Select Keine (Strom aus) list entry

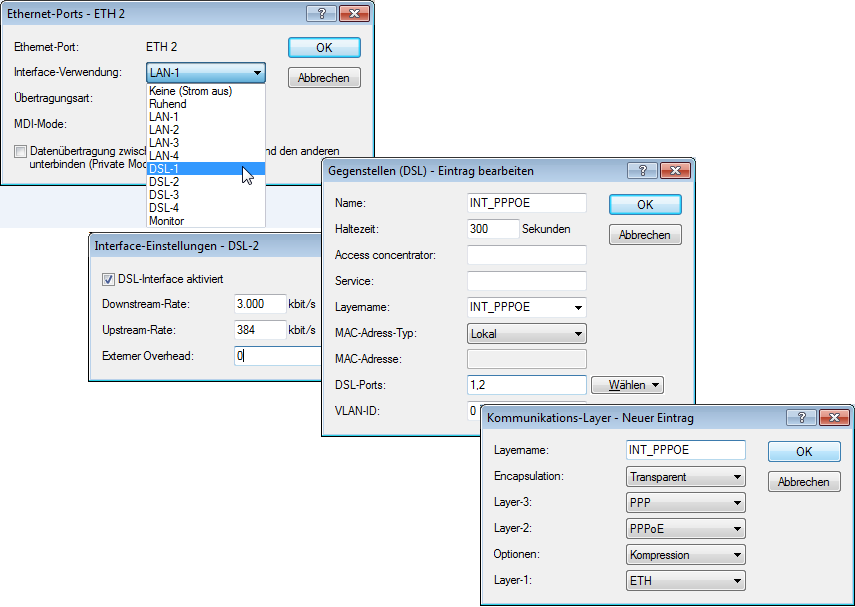click(190, 91)
